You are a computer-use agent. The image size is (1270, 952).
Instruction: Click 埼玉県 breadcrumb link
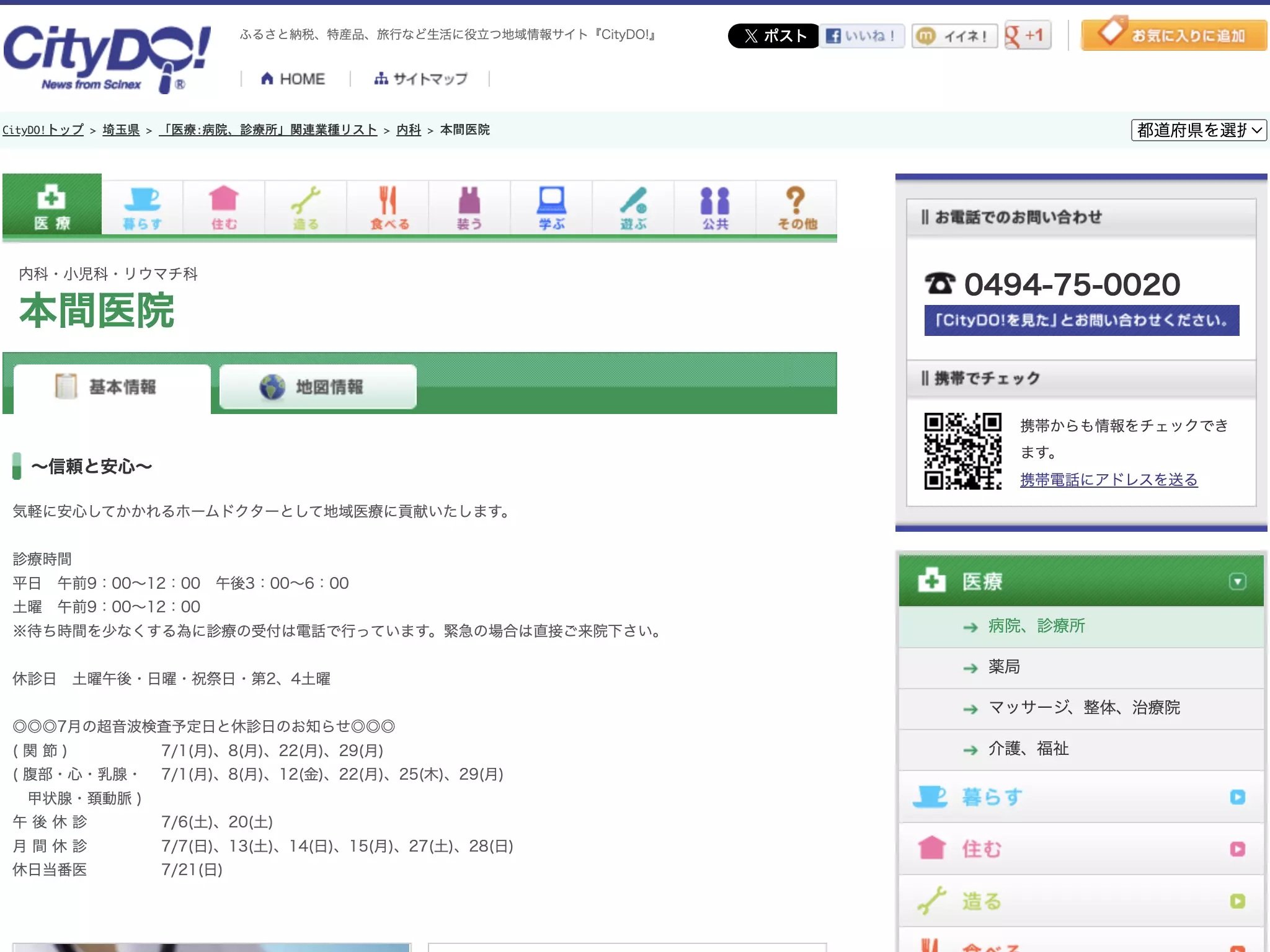click(x=121, y=130)
